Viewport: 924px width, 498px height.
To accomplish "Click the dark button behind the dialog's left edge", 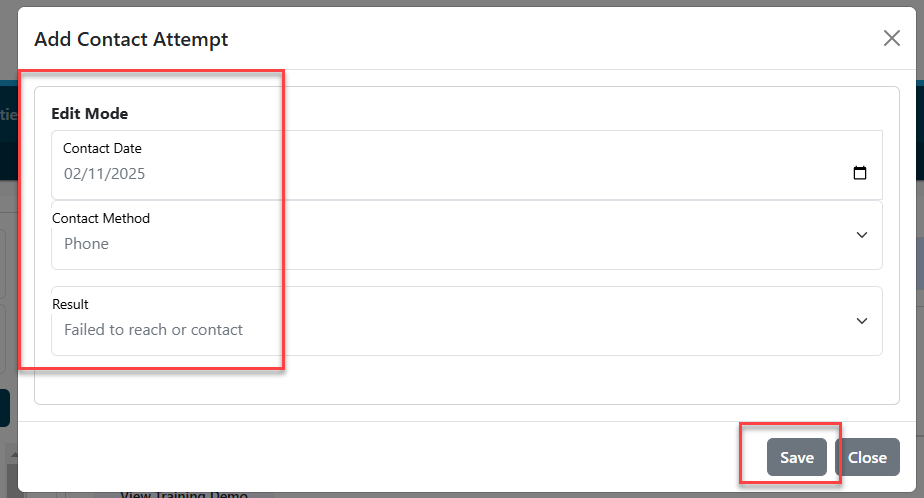I will 5,408.
